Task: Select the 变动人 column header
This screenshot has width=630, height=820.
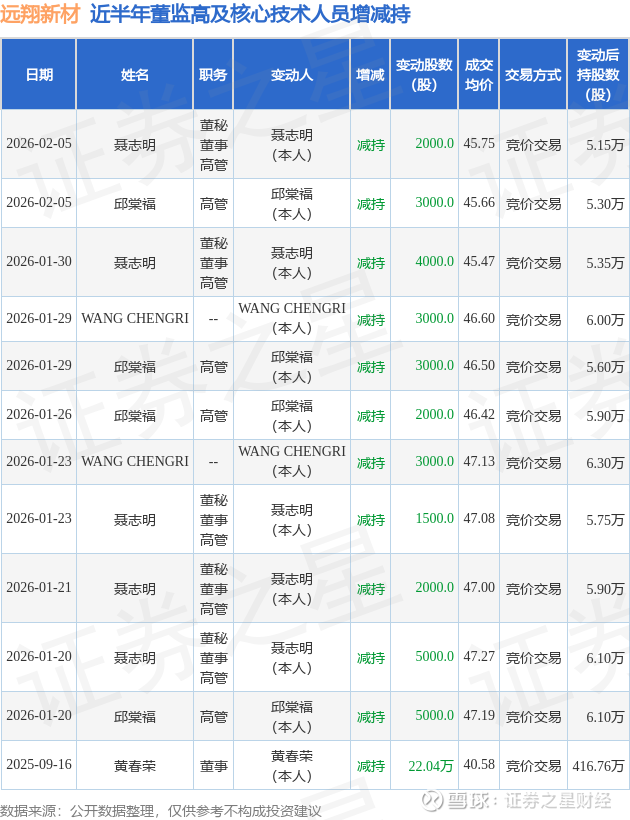Action: pos(292,75)
